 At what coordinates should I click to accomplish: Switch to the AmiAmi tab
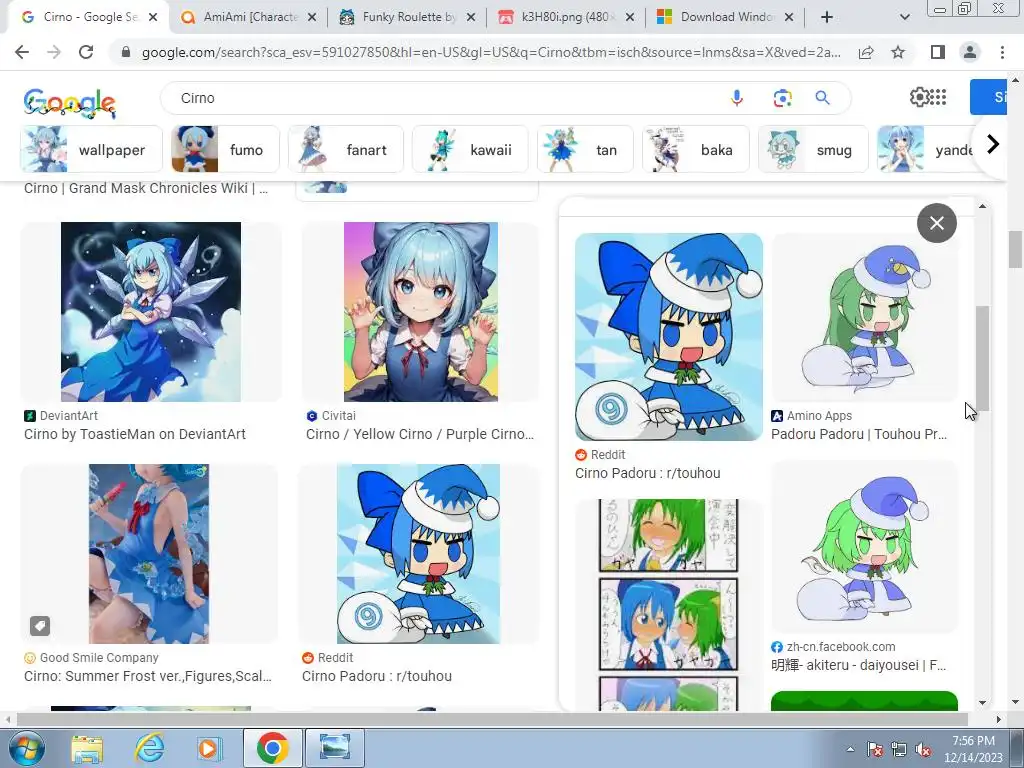point(248,17)
